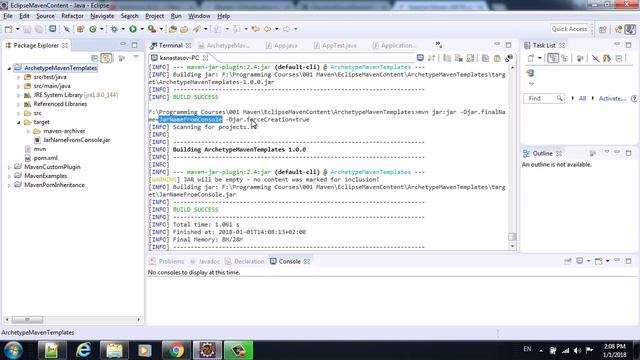The height and width of the screenshot is (360, 640).
Task: Open the File menu
Action: coord(8,16)
